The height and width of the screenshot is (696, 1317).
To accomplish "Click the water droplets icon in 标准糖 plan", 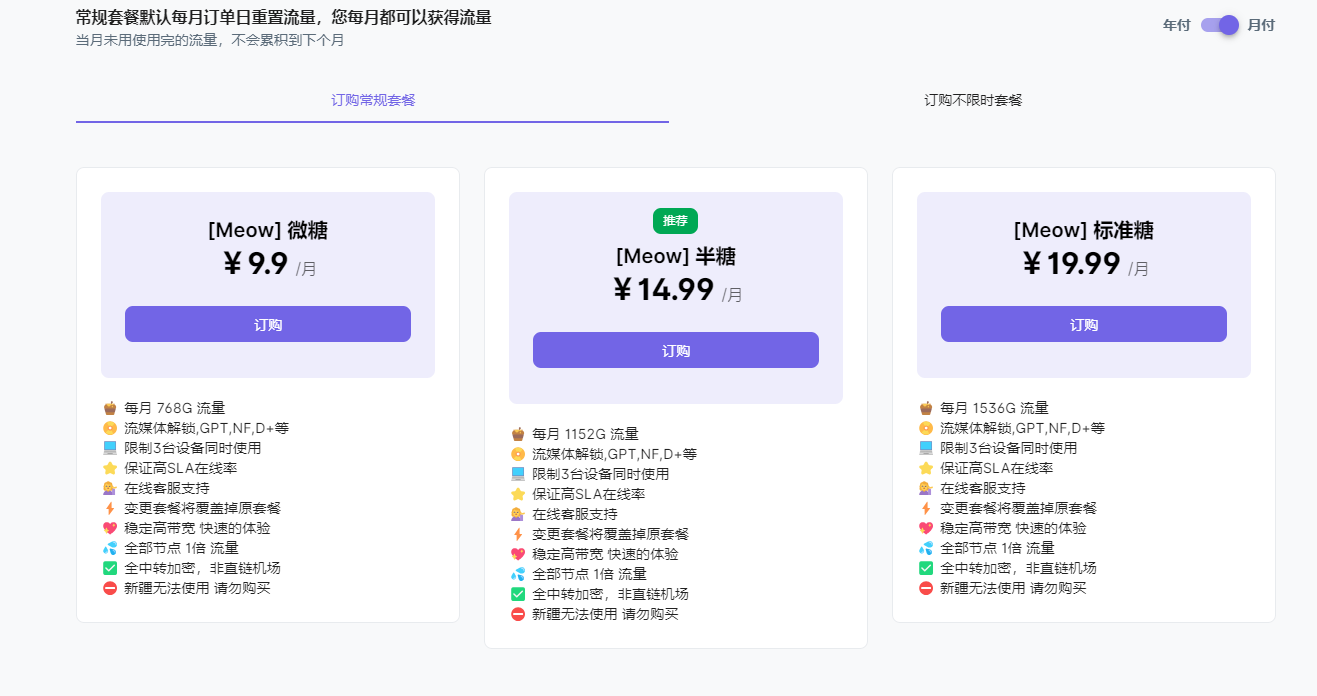I will pos(926,548).
